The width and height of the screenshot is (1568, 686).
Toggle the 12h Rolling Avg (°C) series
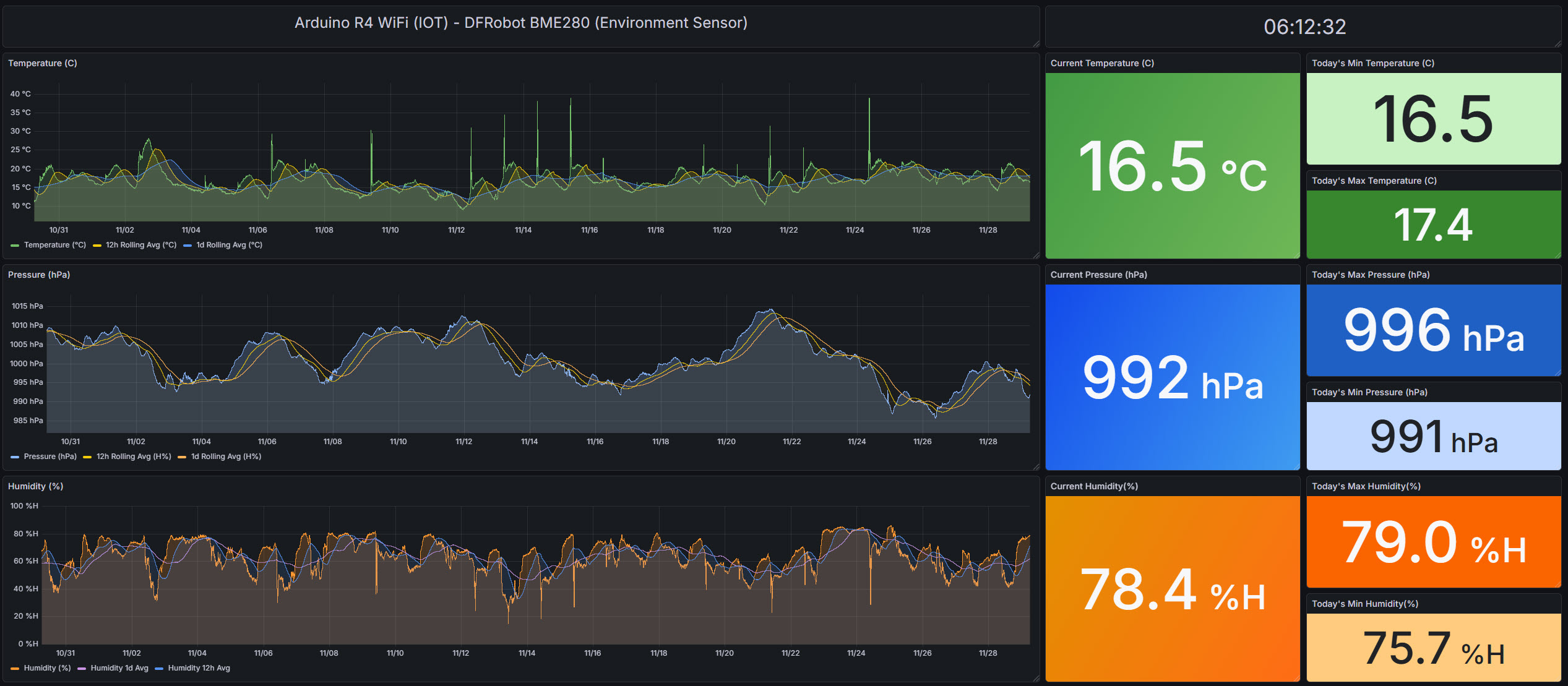point(140,245)
